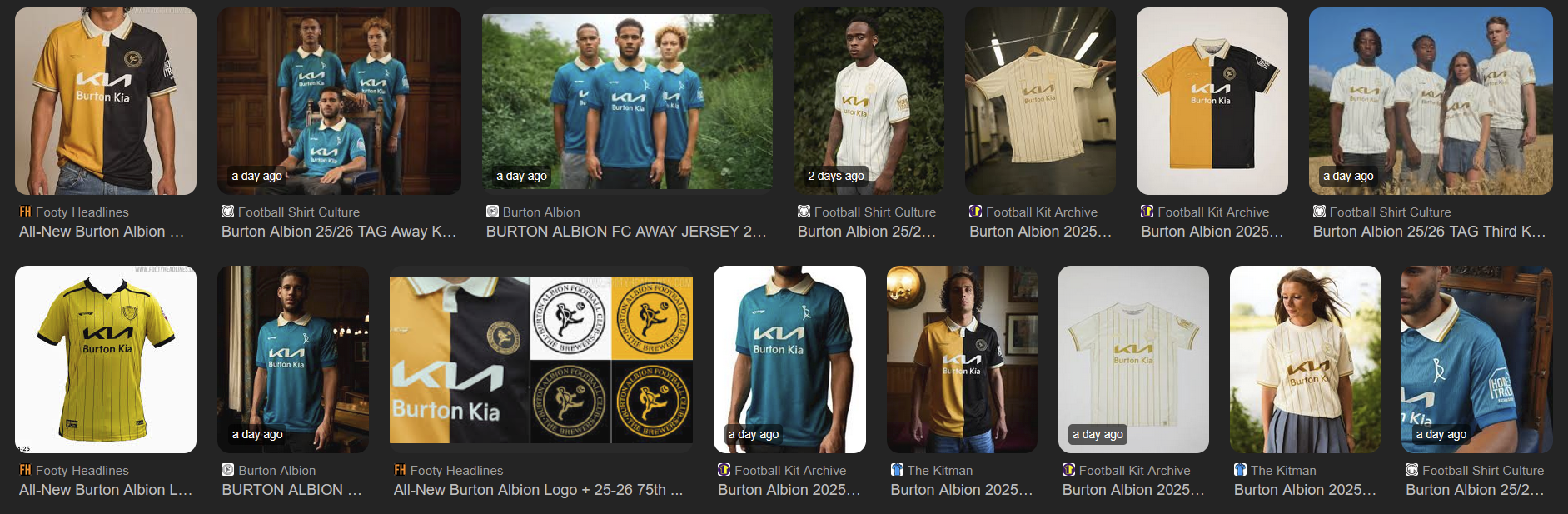Open the yellow-black flat shirt thumbnail on a white background
This screenshot has width=1568, height=514.
click(1212, 101)
